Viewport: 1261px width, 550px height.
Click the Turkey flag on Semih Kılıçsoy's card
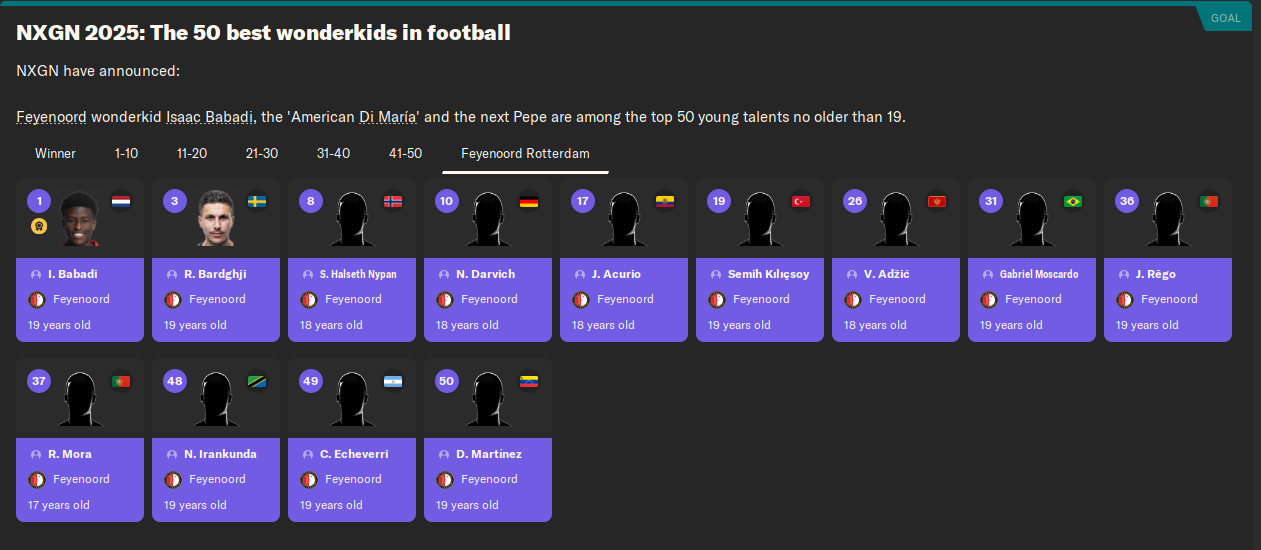(801, 201)
